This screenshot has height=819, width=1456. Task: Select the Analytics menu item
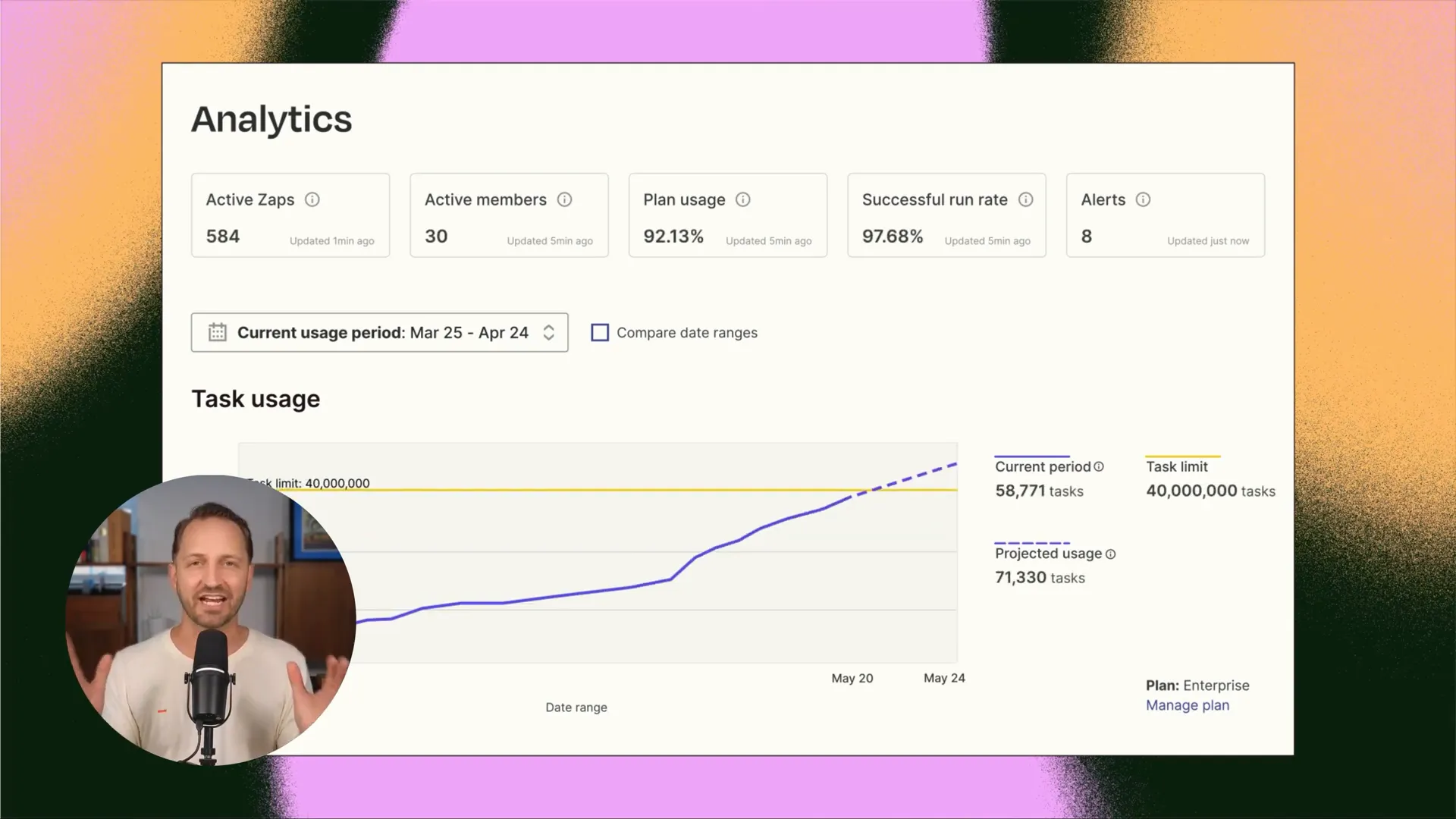(x=271, y=118)
